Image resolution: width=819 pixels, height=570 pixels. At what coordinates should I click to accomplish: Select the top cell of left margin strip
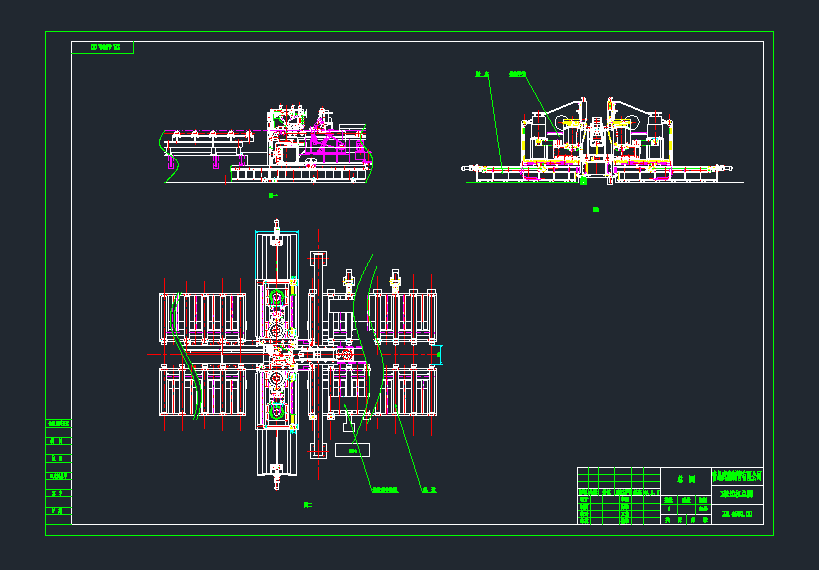coord(59,424)
